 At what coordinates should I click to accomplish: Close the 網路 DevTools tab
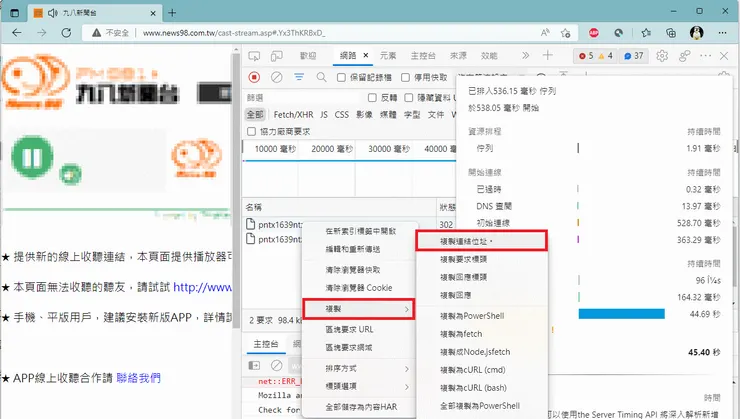point(366,55)
